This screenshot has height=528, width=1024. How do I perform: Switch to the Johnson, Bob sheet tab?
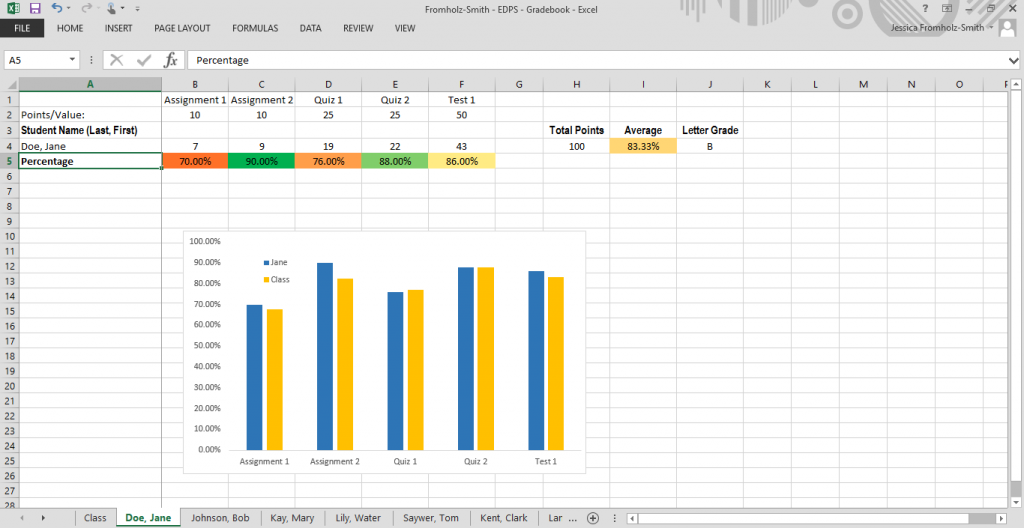click(220, 518)
